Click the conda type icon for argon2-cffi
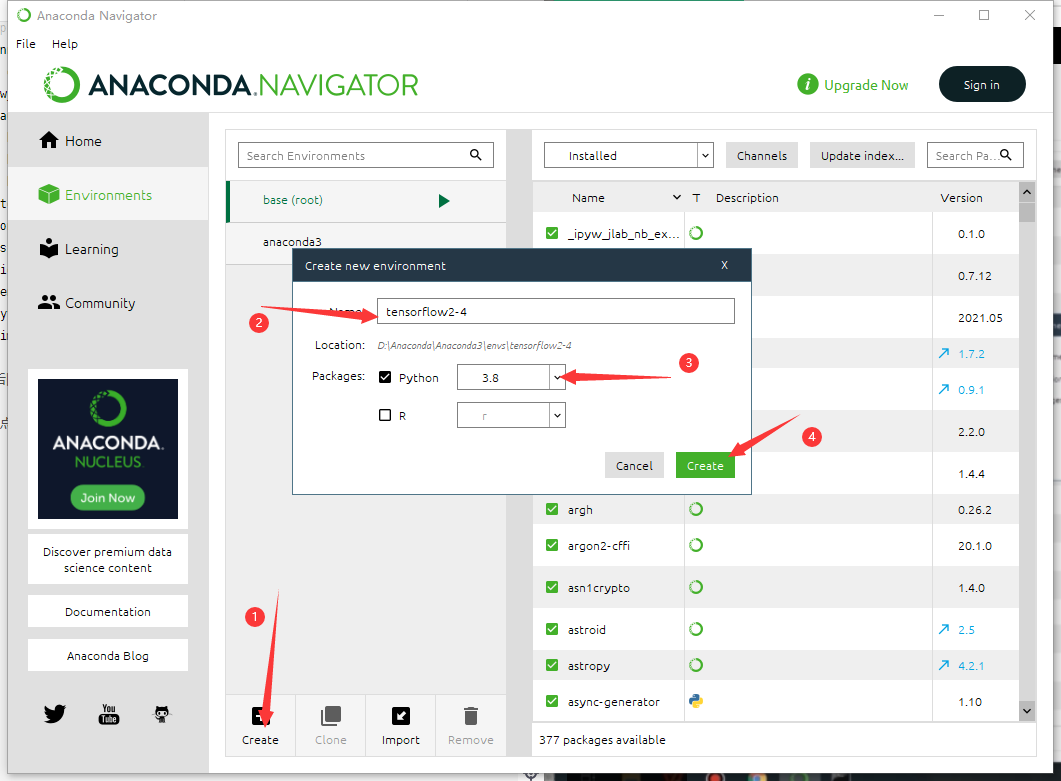Screen dimensions: 1061x781 pos(696,545)
